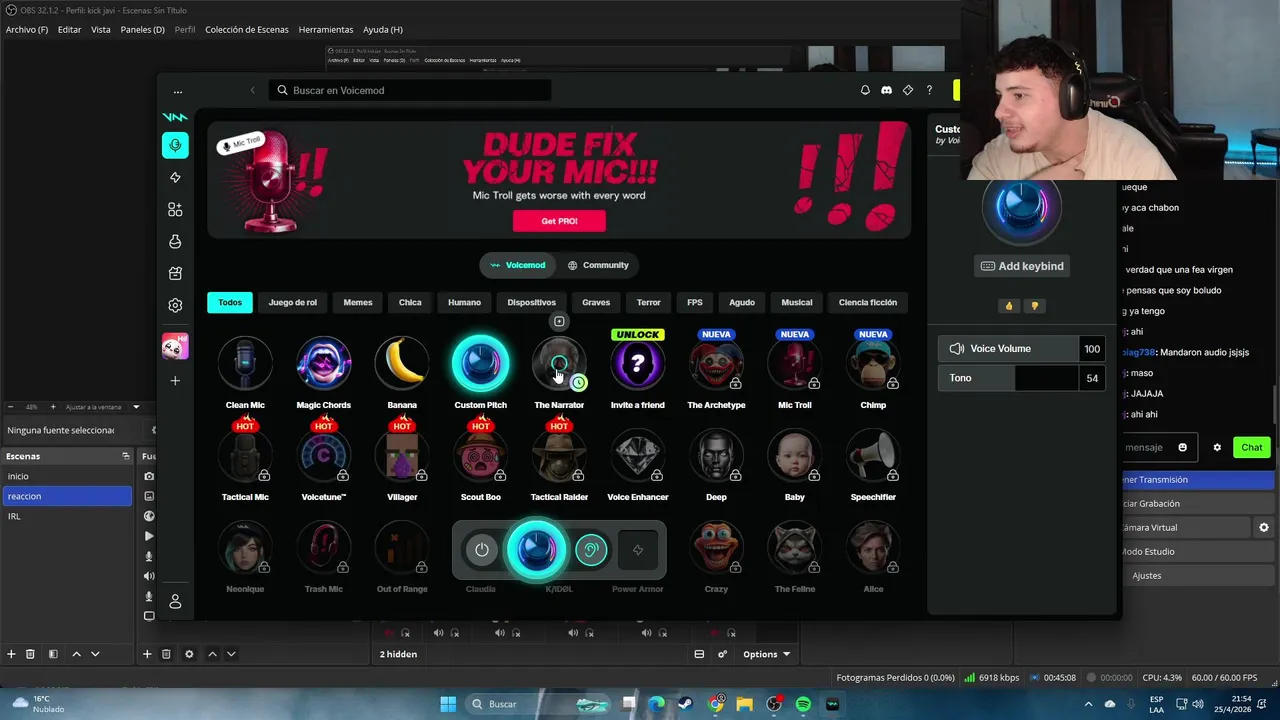The width and height of the screenshot is (1280, 720).
Task: Open Voicemod settings gear in sidebar
Action: [x=175, y=305]
